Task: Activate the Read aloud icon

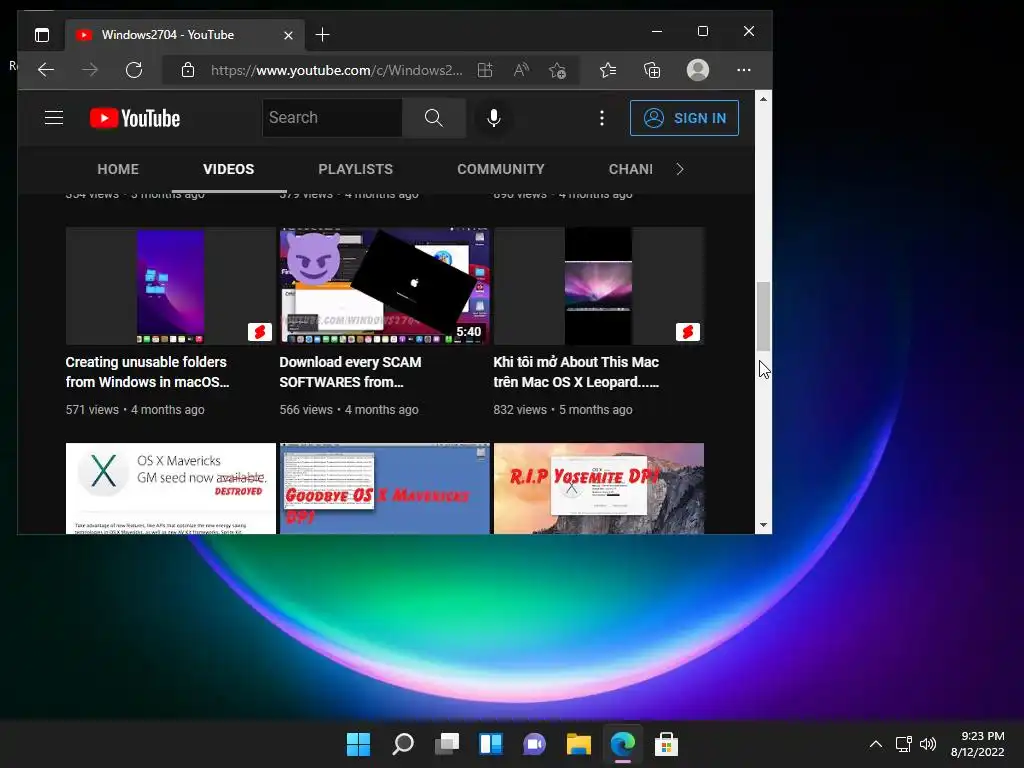Action: pyautogui.click(x=521, y=70)
